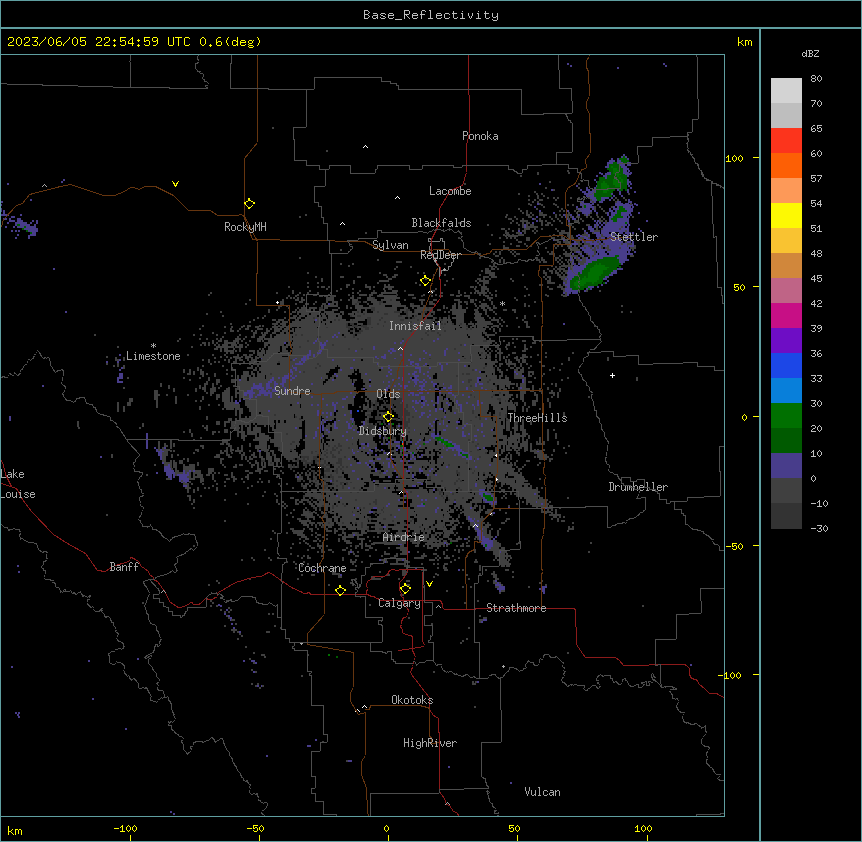The image size is (862, 842).
Task: Click the ThreeHills label
Action: [x=537, y=418]
